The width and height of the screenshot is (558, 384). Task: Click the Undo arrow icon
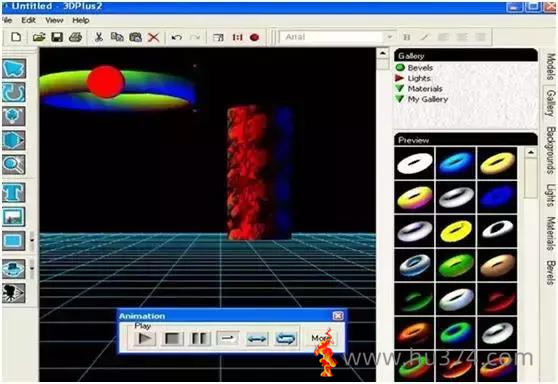177,37
